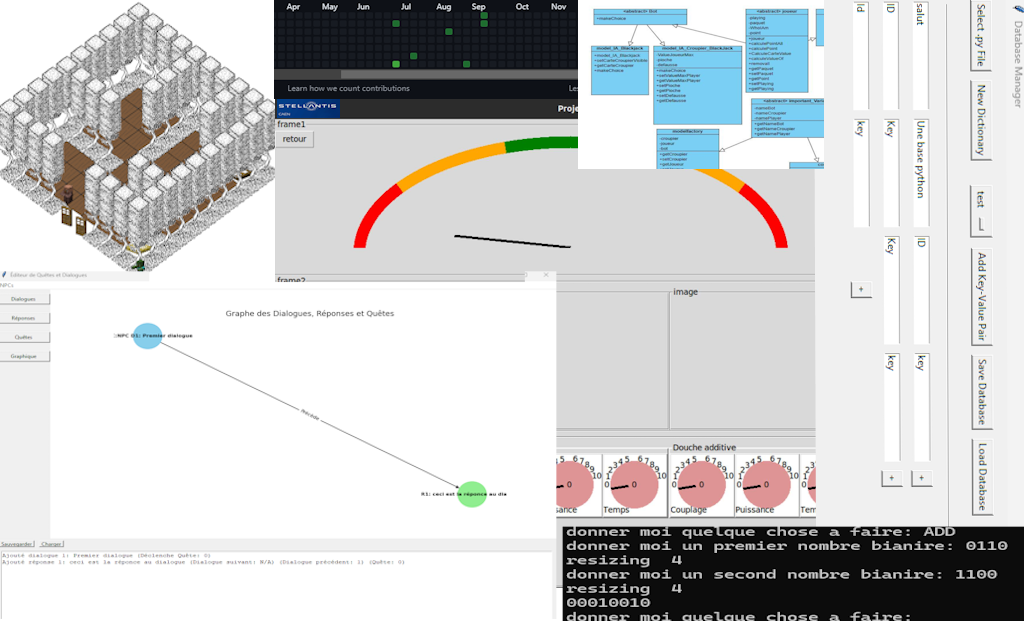1024x621 pixels.
Task: Show the Graphique view
Action: pos(24,356)
